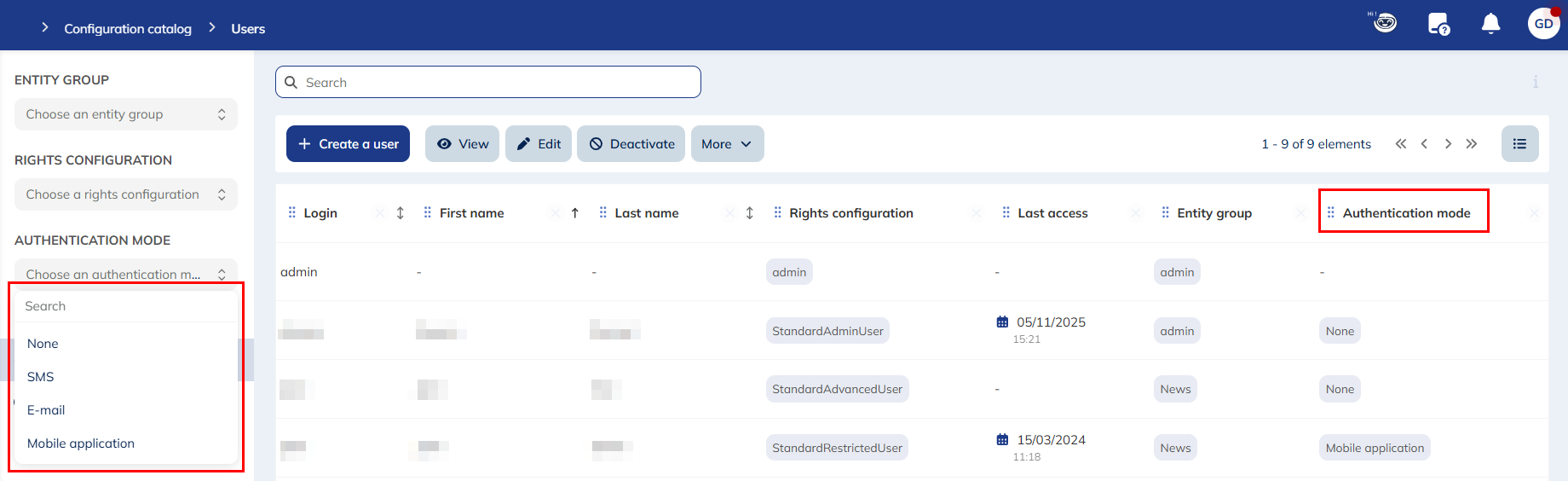
Task: Select SMS authentication mode option
Action: click(41, 377)
